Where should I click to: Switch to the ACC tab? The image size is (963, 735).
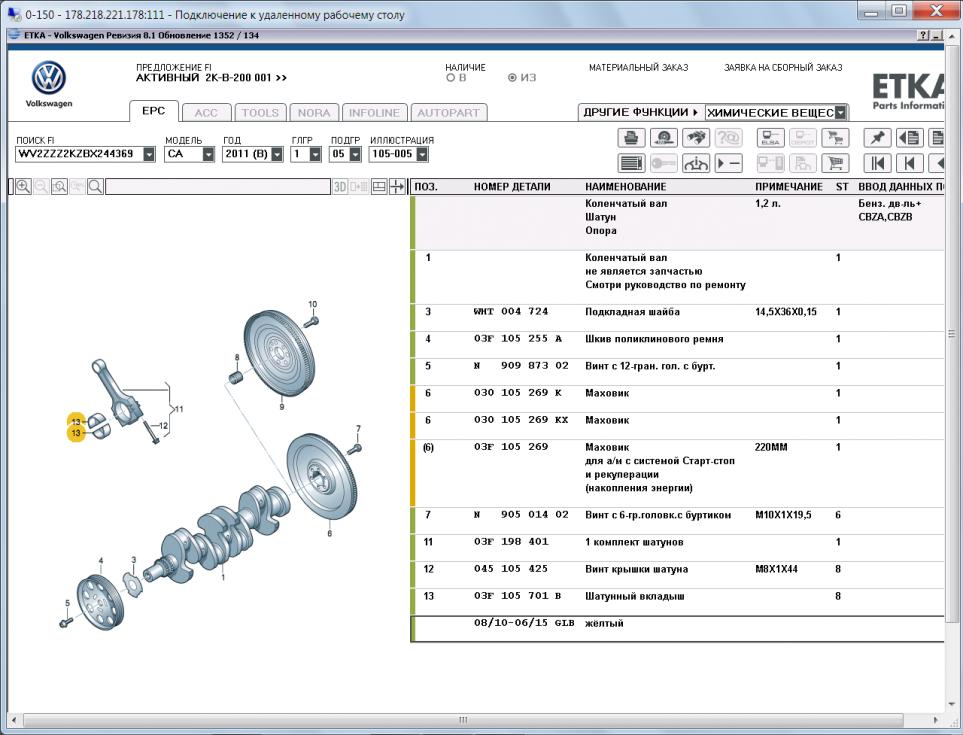(x=206, y=113)
